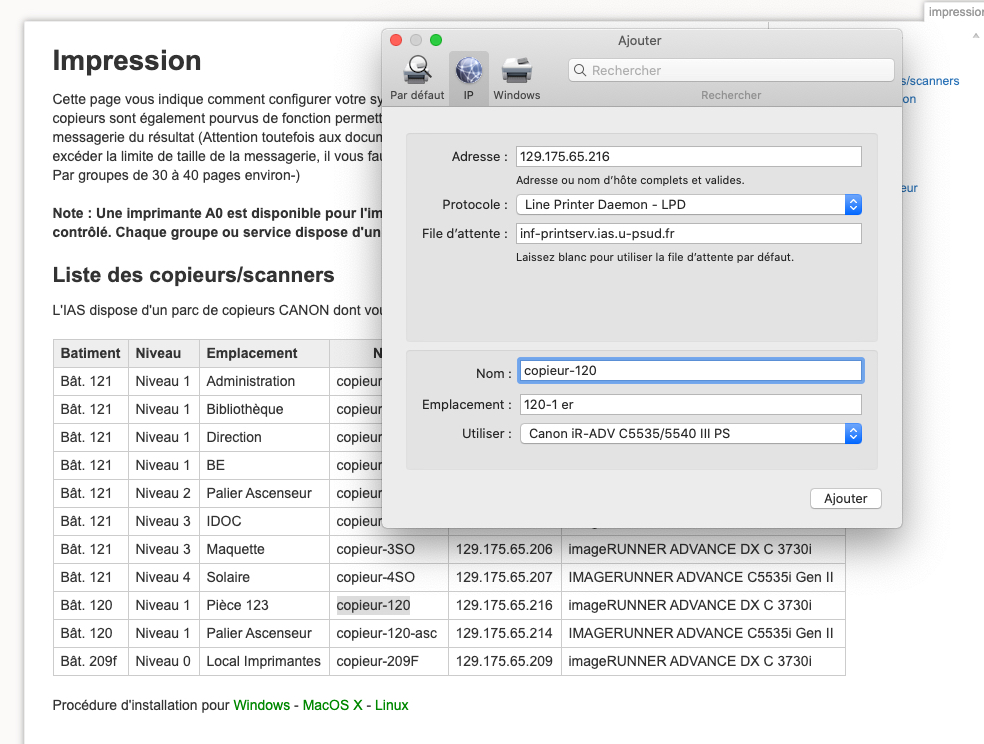Select the IP address 129.175.65.206 in table
Viewport: 984px width, 744px height.
point(504,550)
